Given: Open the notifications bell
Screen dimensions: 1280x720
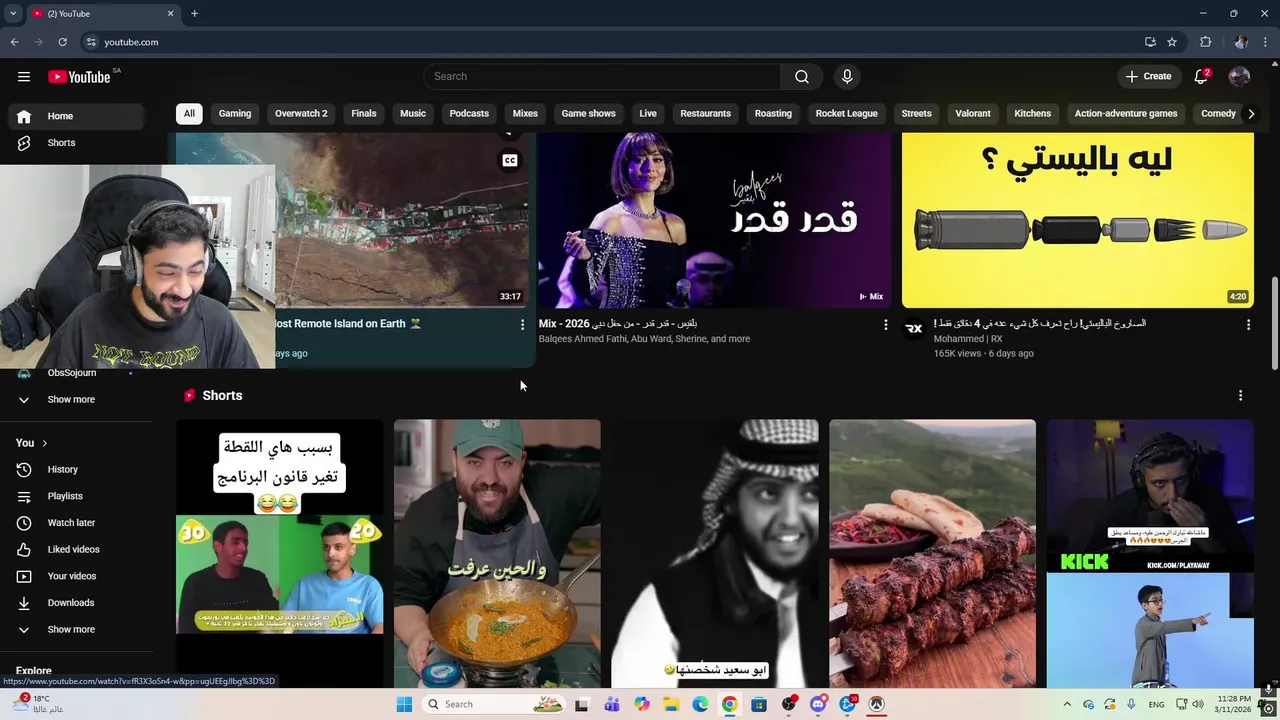Looking at the screenshot, I should point(1201,77).
